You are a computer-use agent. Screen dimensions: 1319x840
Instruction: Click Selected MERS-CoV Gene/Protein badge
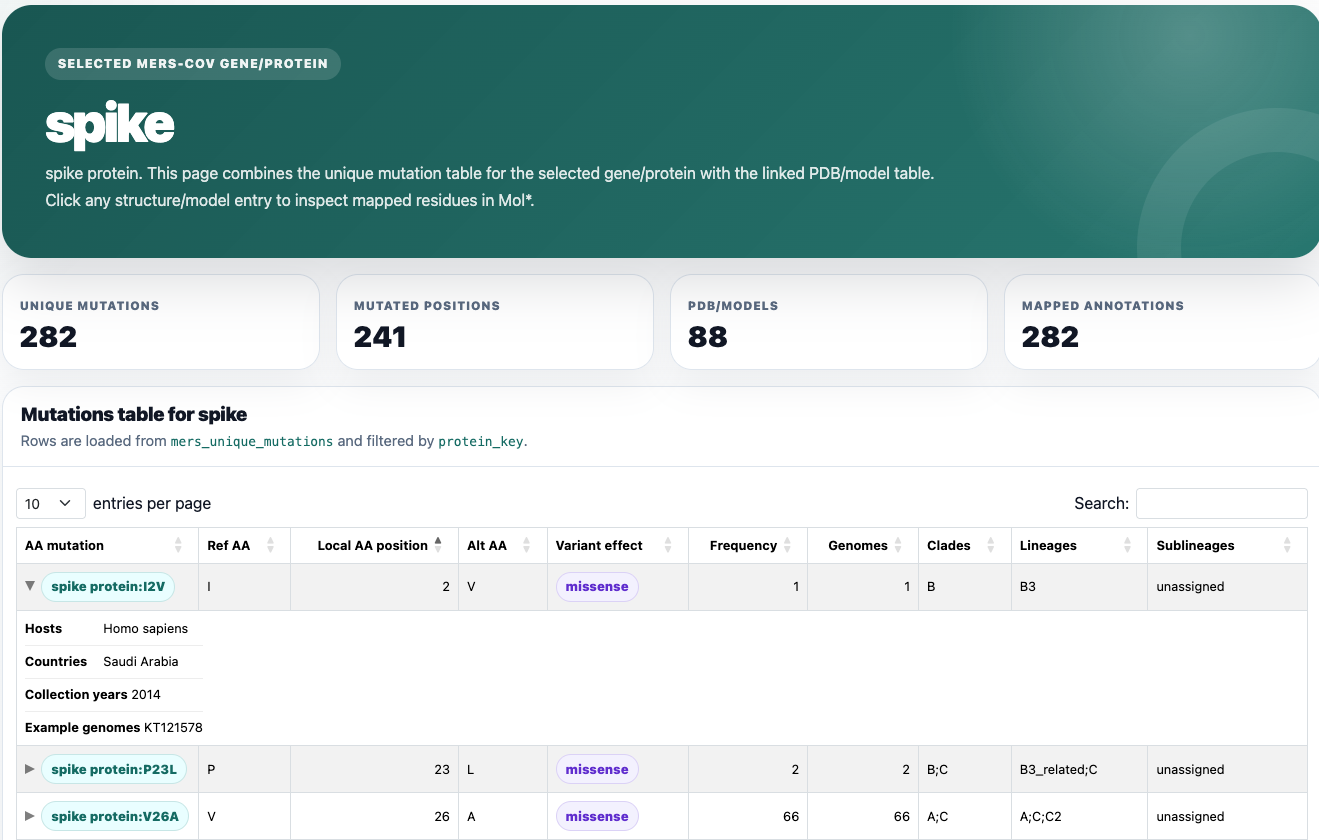(x=193, y=64)
